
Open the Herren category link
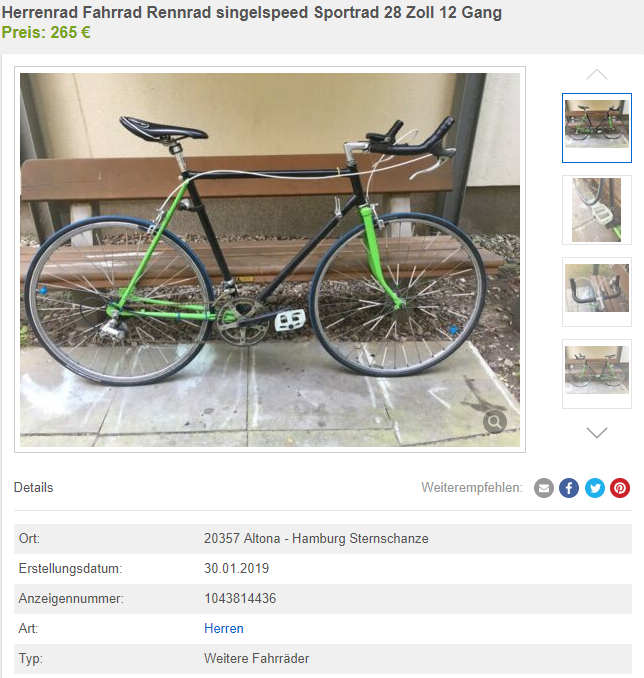(224, 628)
